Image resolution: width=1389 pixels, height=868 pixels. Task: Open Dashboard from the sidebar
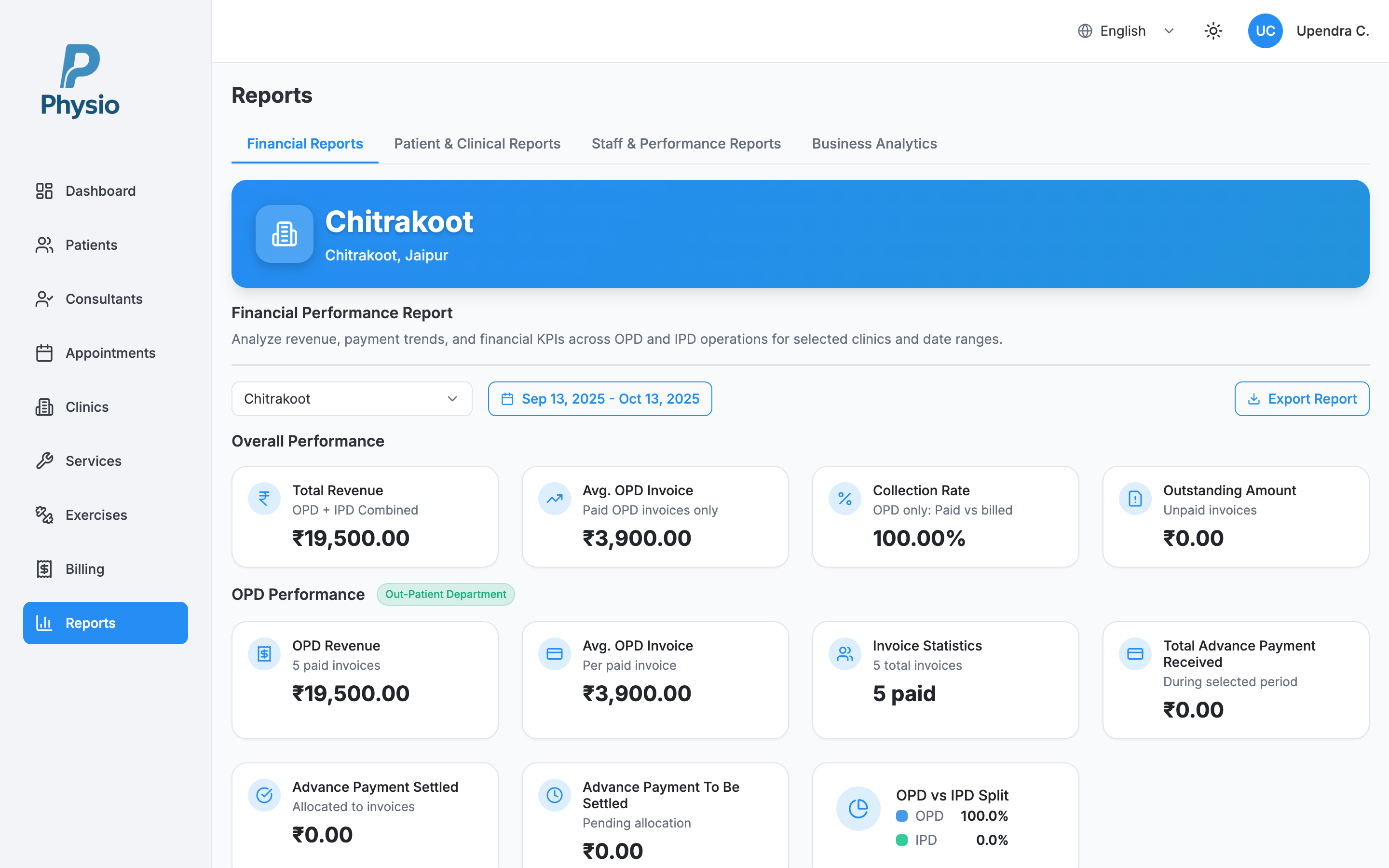click(100, 190)
